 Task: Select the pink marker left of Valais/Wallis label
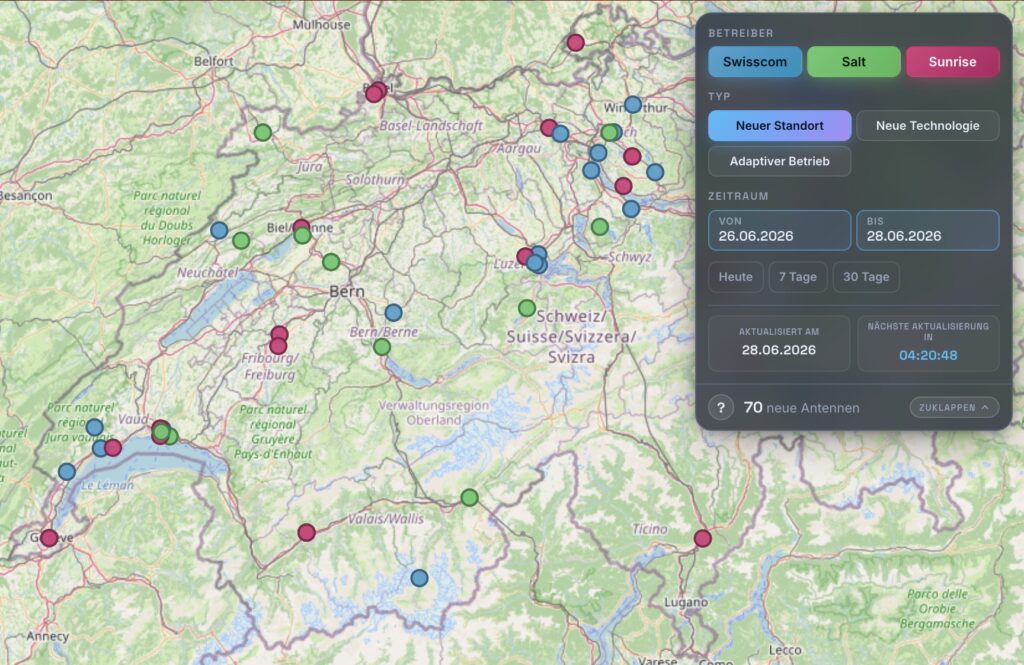[306, 532]
